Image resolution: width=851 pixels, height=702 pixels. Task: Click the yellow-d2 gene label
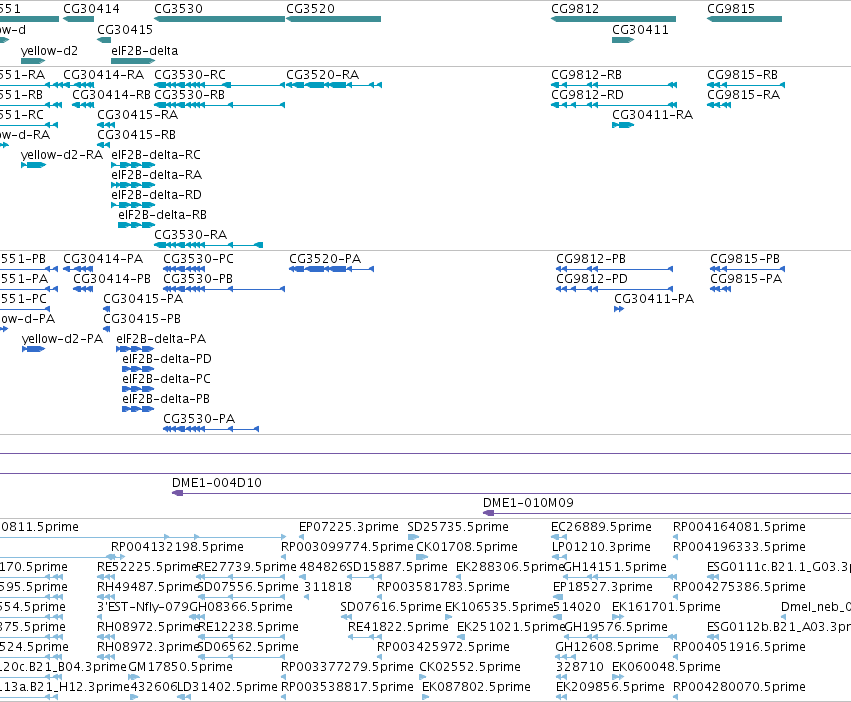tap(49, 51)
